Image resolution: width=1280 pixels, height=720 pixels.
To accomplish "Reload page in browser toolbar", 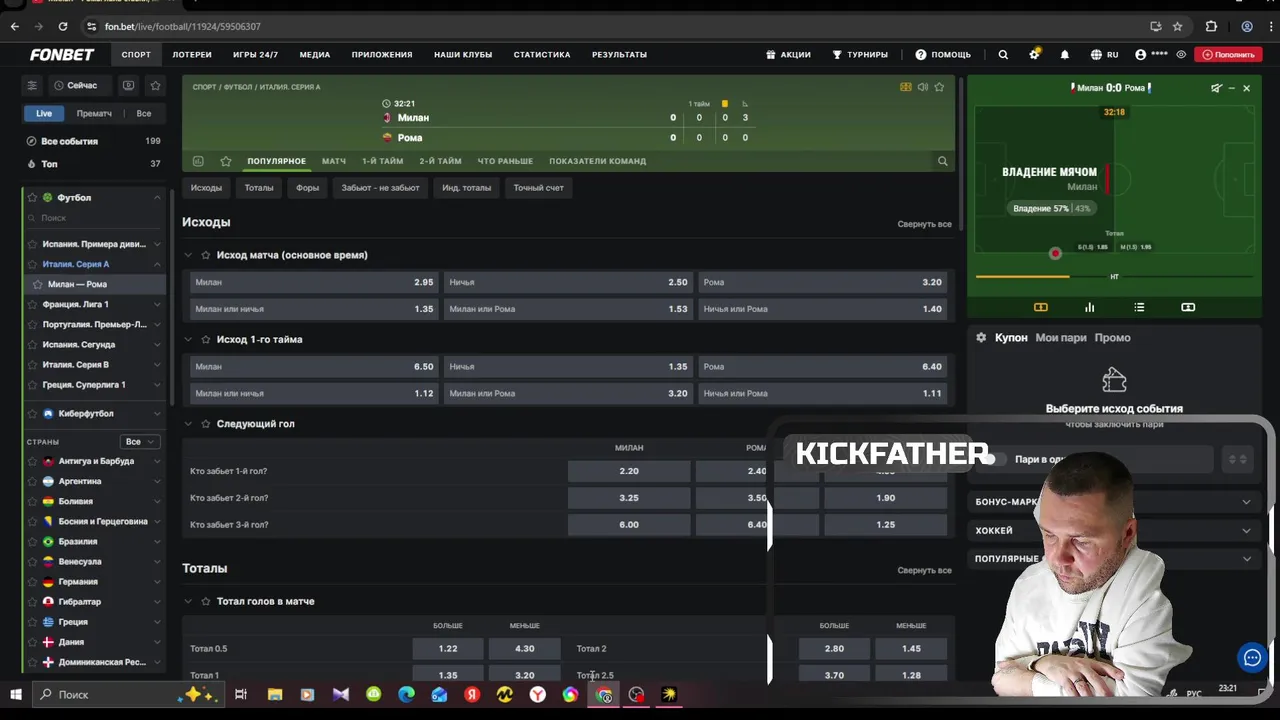I will pos(63,26).
